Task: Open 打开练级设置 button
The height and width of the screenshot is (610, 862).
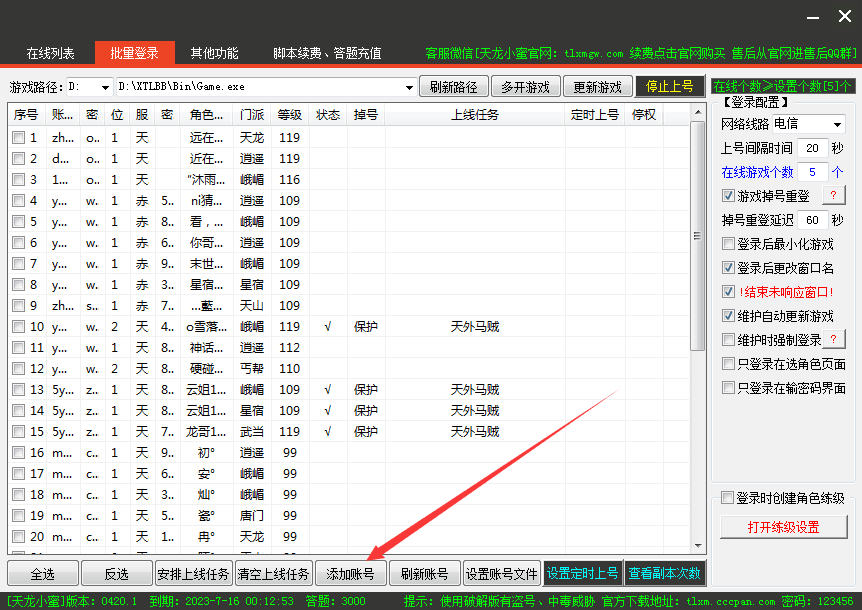Action: [x=783, y=527]
